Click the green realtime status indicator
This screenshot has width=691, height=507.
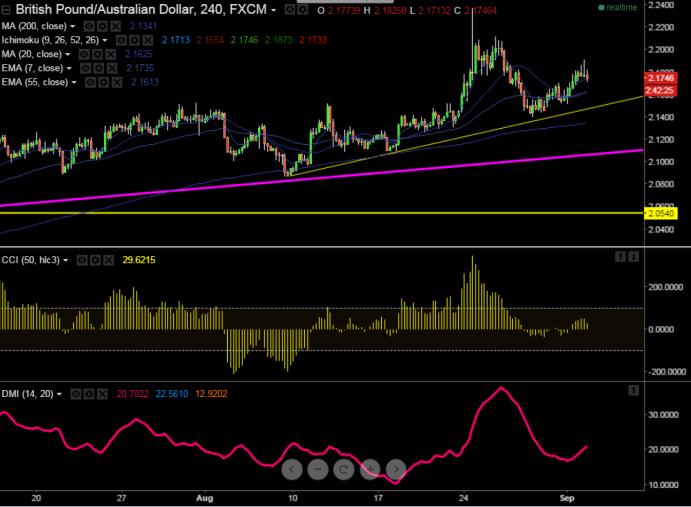pyautogui.click(x=618, y=7)
